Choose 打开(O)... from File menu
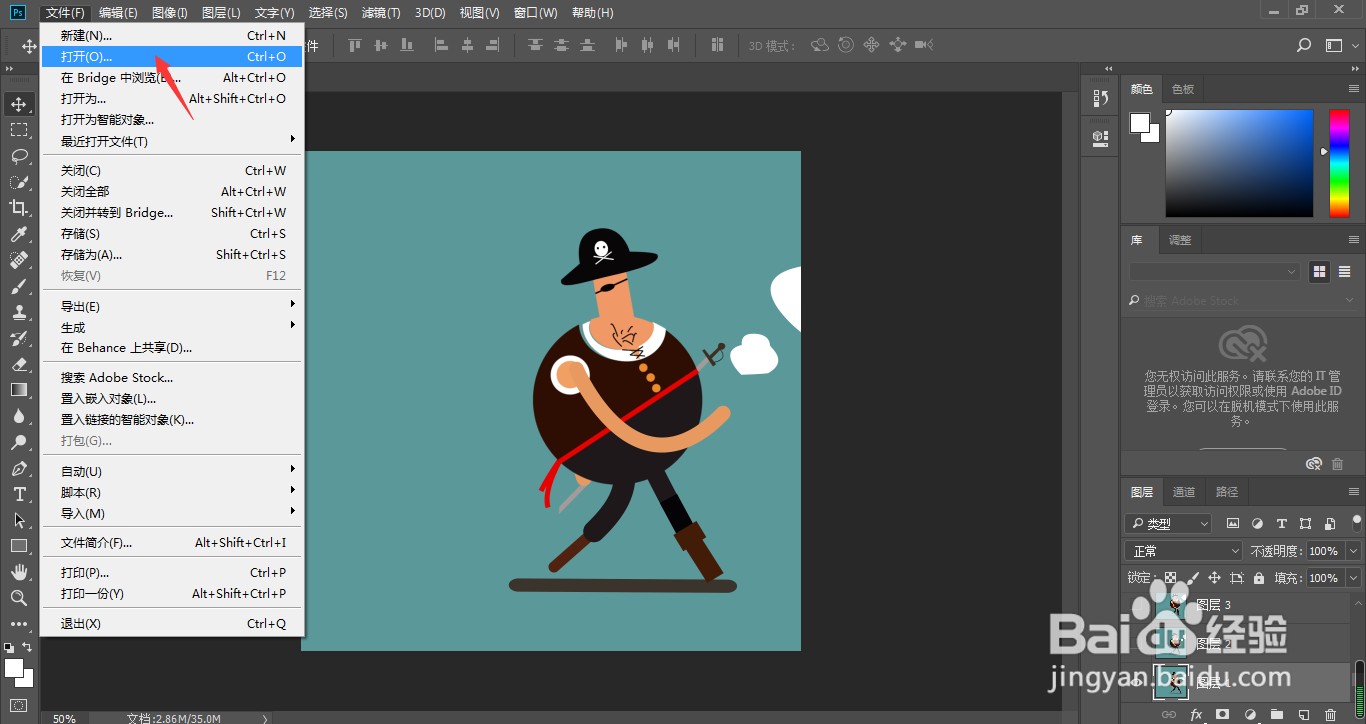This screenshot has height=724, width=1366. [172, 57]
